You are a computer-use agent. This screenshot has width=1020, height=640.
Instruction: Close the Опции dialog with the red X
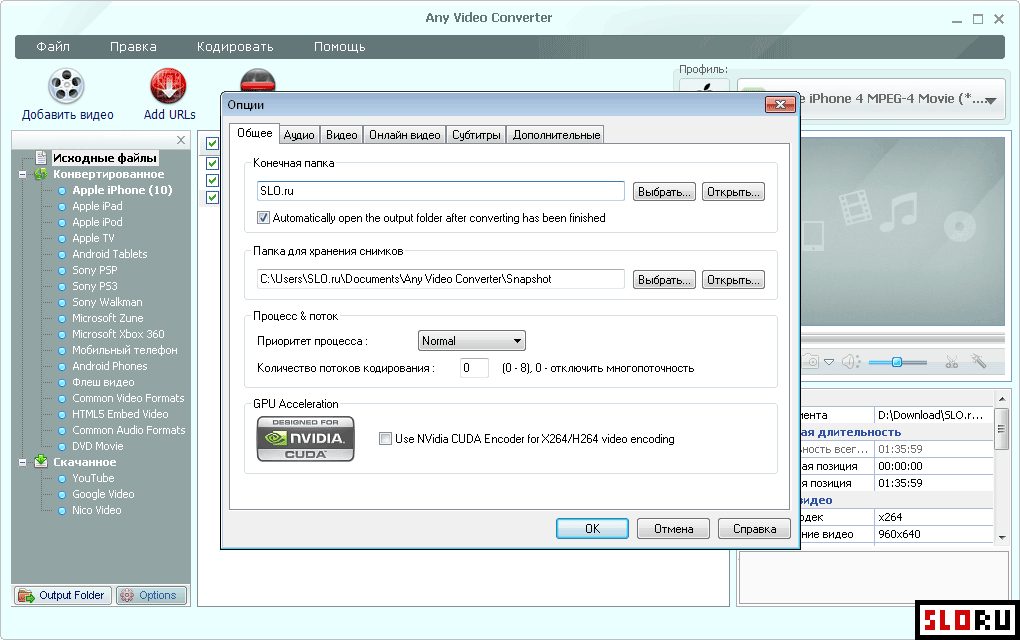781,104
